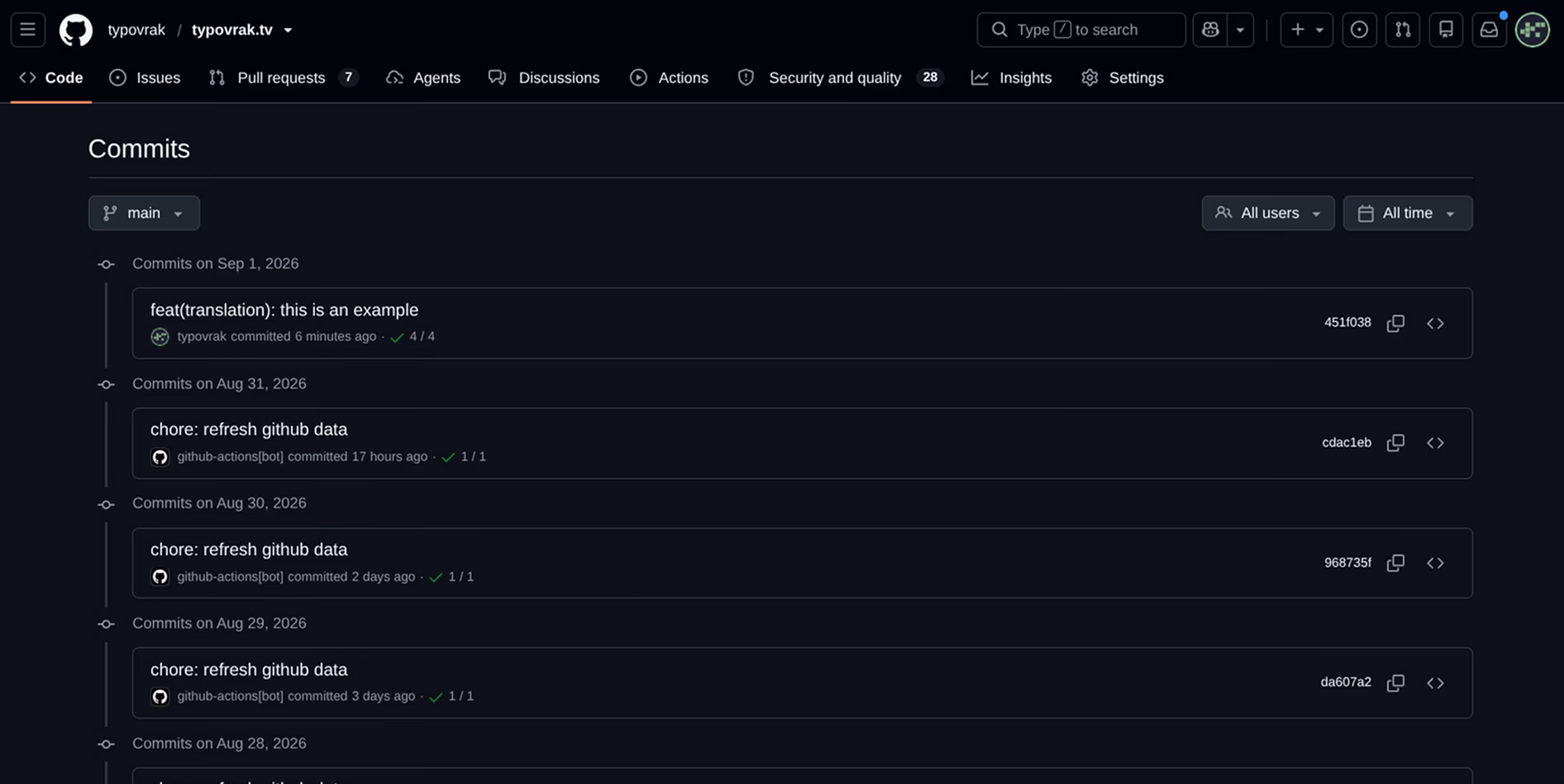Open the user avatar menu
Viewport: 1564px width, 784px height.
(1533, 30)
